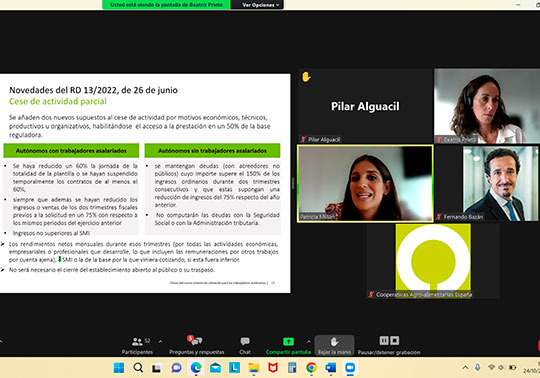Click slide title 'Cese de actividad parcial'
This screenshot has height=378, width=540.
click(x=58, y=102)
